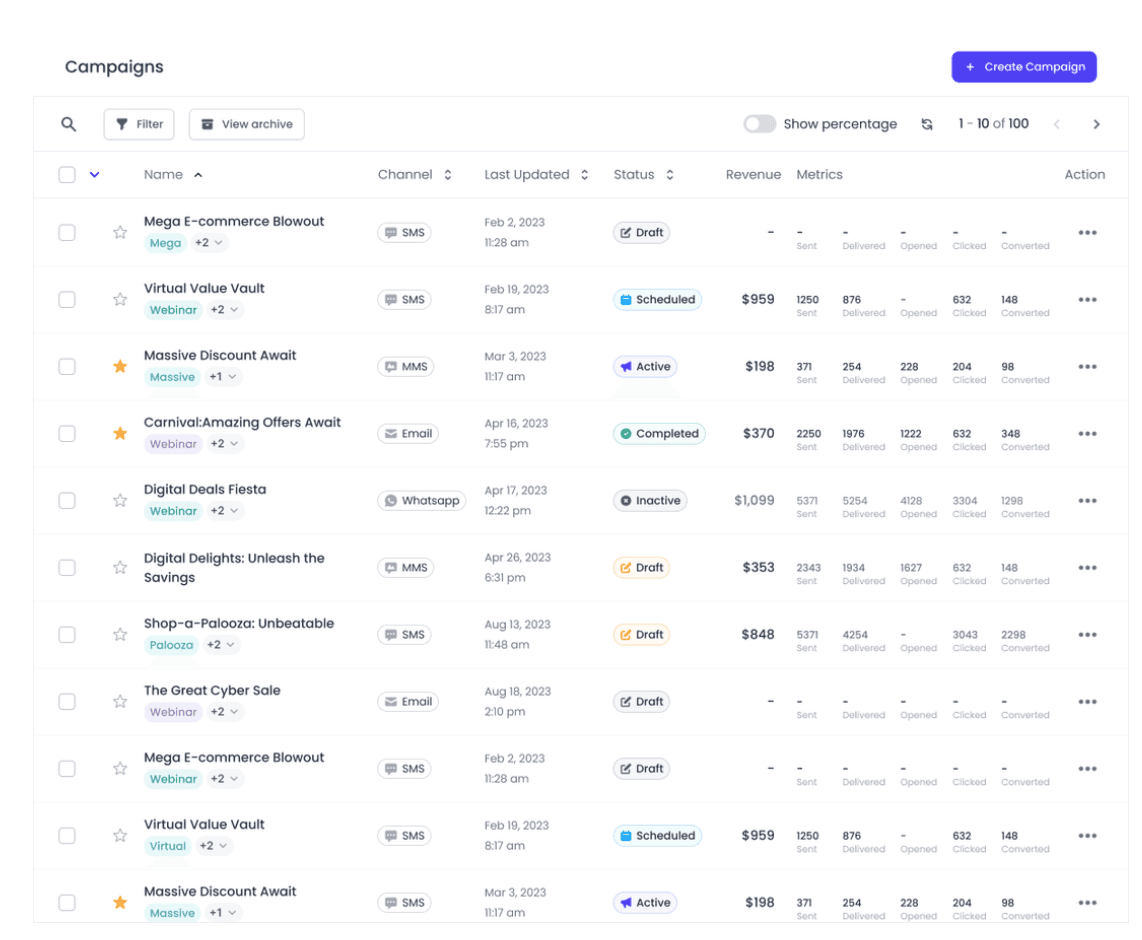Screen dimensions: 1142x940
Task: Click the search magnifier icon
Action: (68, 124)
